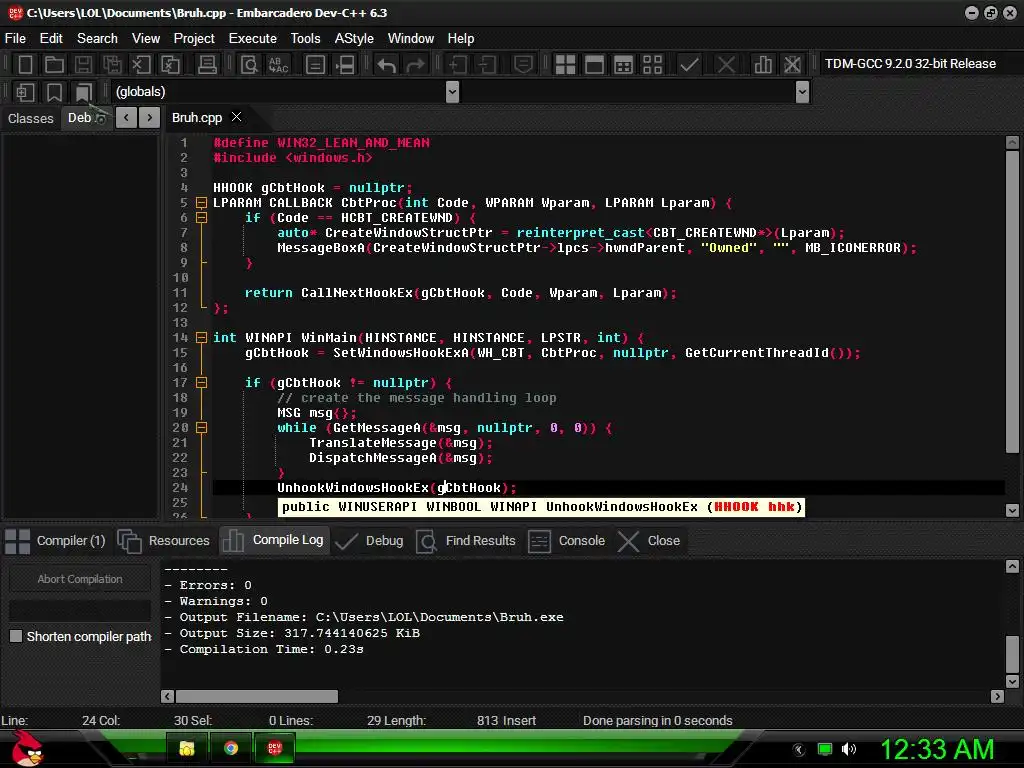Image resolution: width=1024 pixels, height=768 pixels.
Task: Open the File menu
Action: [15, 39]
